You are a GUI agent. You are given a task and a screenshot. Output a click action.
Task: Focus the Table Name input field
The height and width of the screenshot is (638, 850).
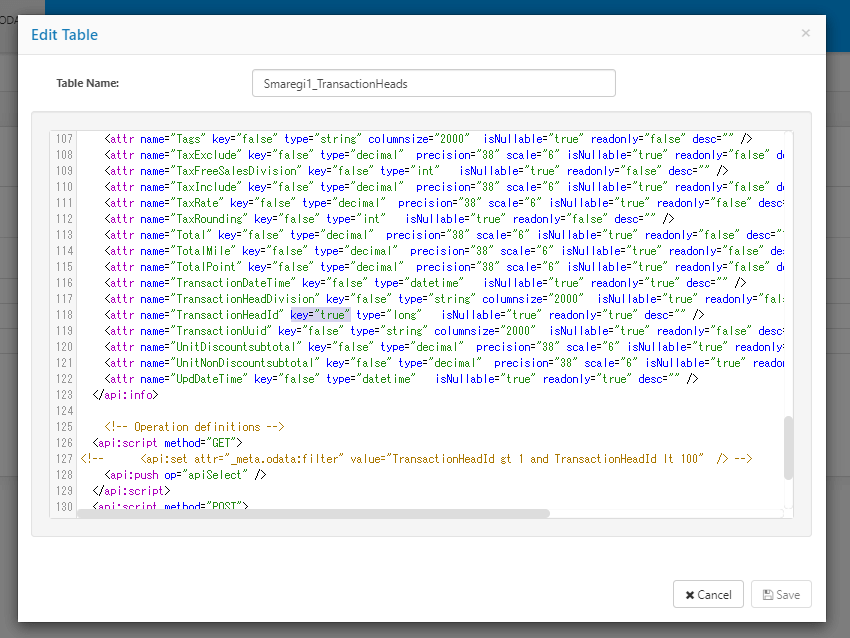(x=433, y=83)
